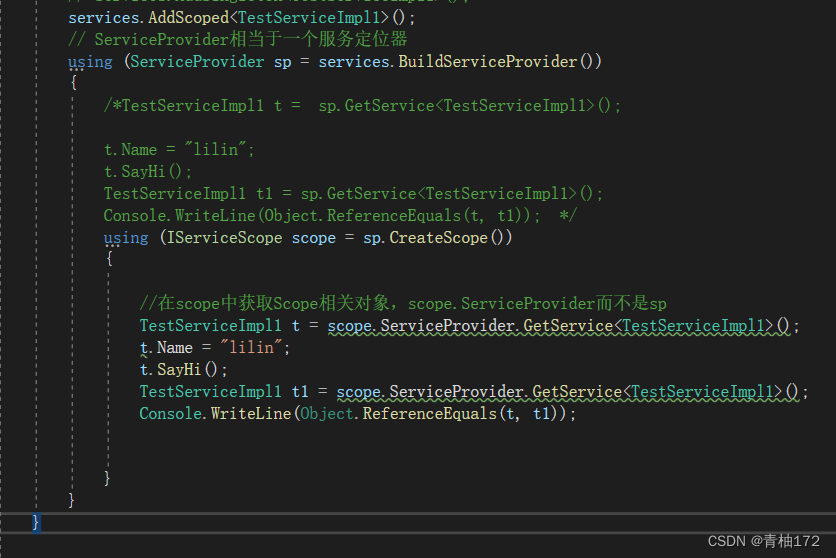Click TestServiceImpl1 type in active 't =' declaration

click(211, 326)
